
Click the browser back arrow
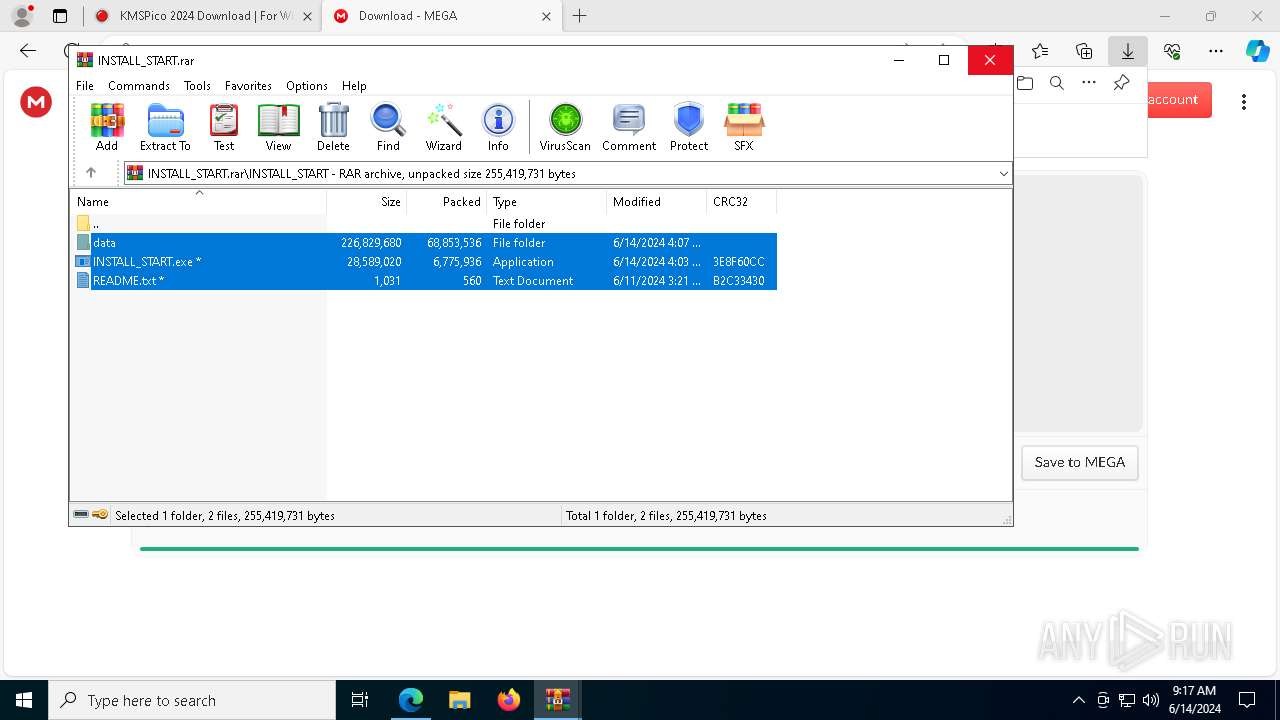[x=28, y=51]
